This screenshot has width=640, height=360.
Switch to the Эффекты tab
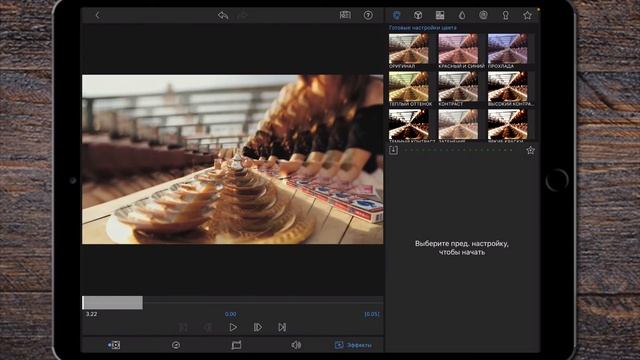(353, 345)
